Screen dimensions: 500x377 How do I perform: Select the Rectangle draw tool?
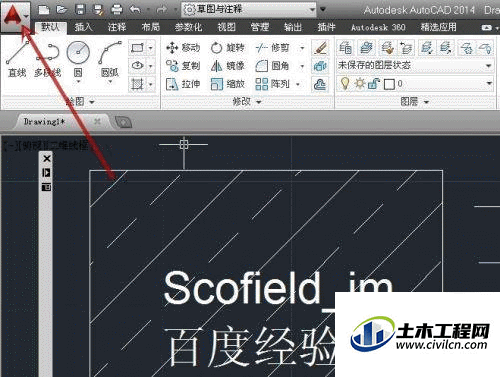[137, 48]
